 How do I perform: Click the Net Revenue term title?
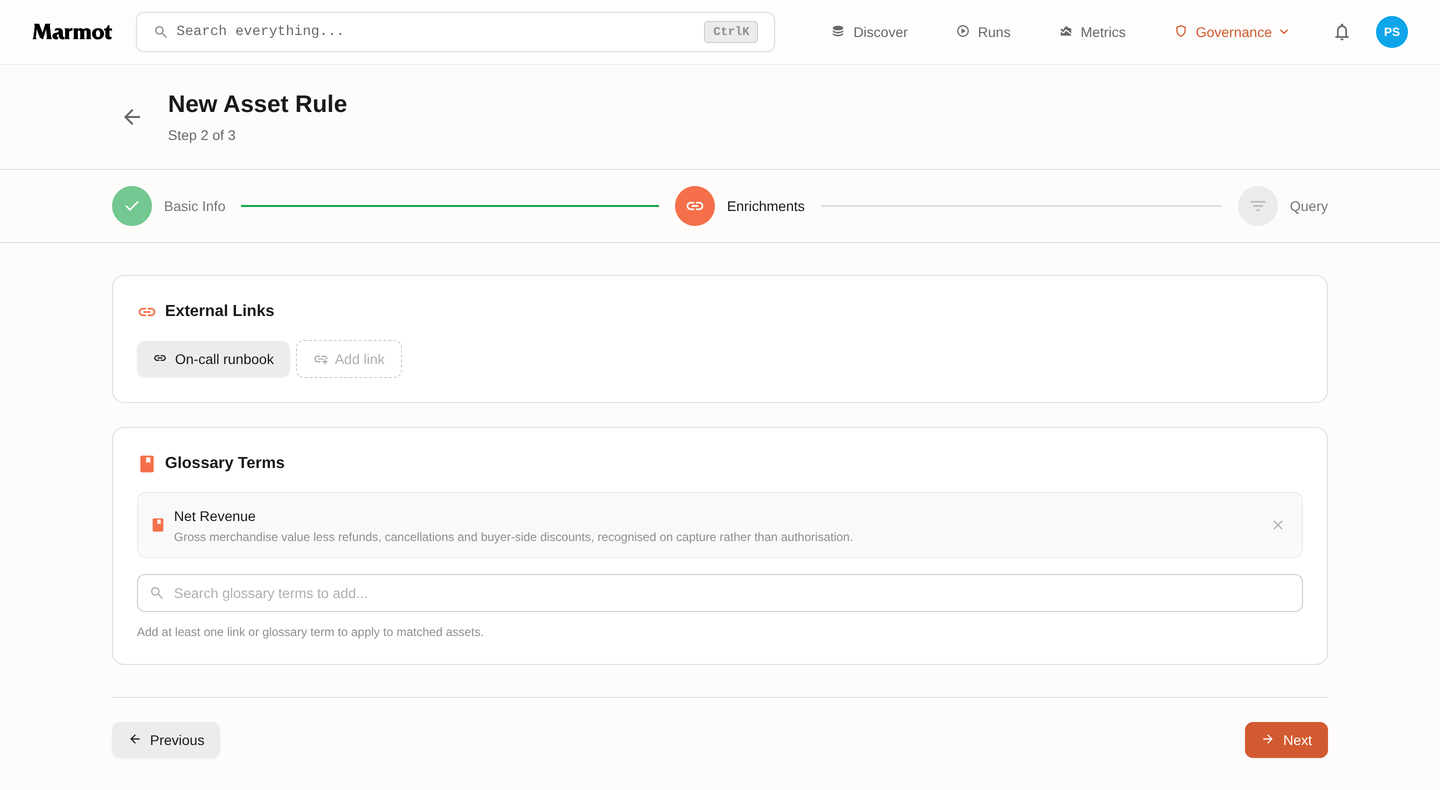(215, 516)
